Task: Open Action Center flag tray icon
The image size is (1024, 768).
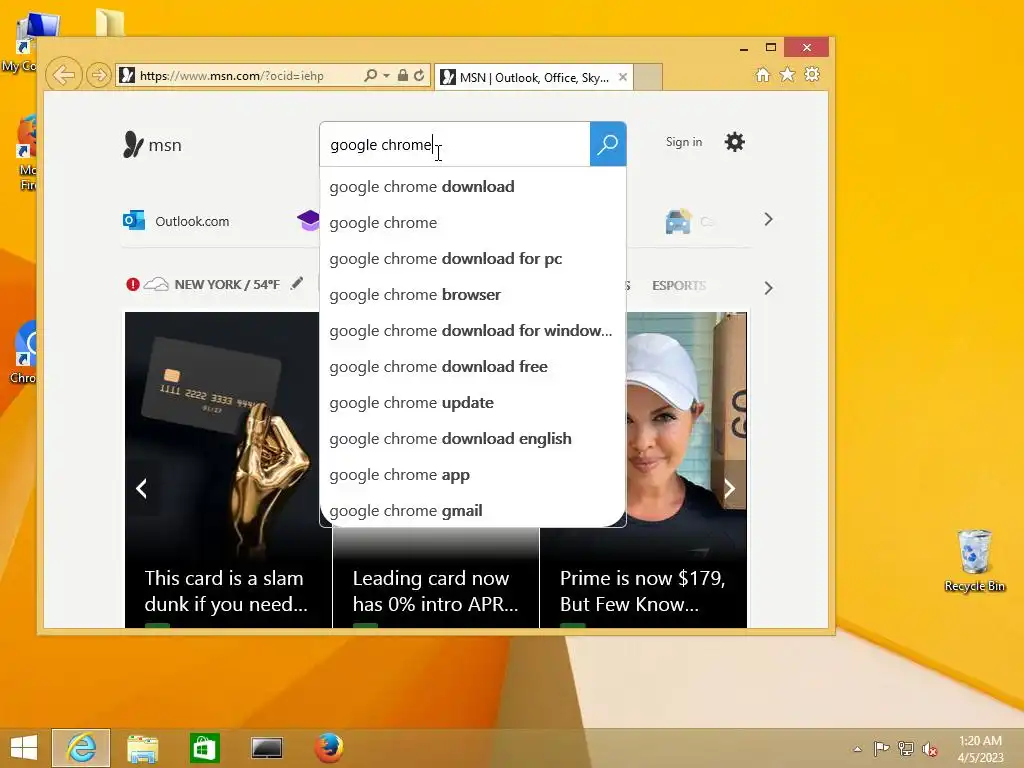Action: (881, 749)
